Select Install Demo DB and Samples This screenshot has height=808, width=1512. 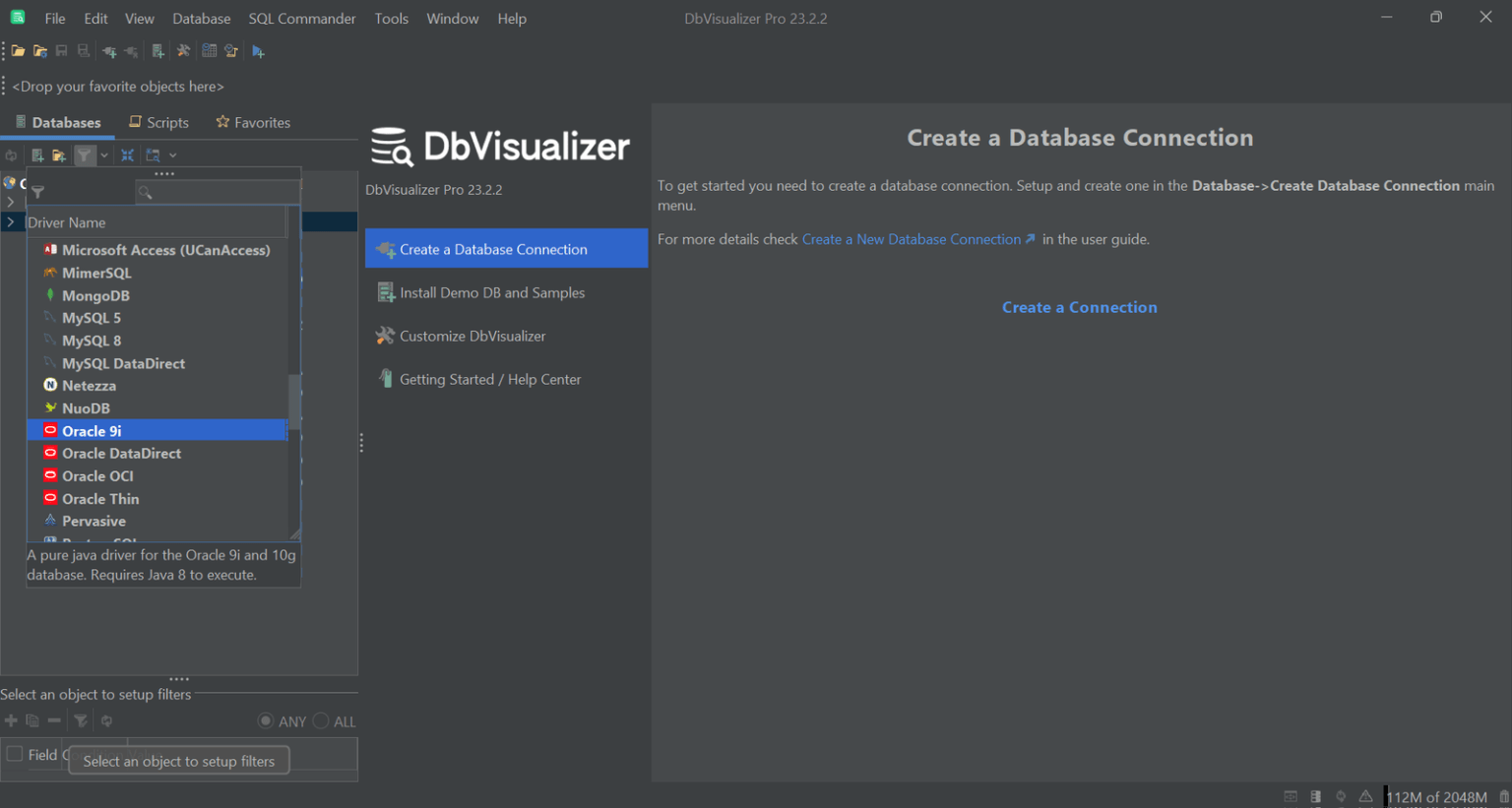tap(491, 292)
